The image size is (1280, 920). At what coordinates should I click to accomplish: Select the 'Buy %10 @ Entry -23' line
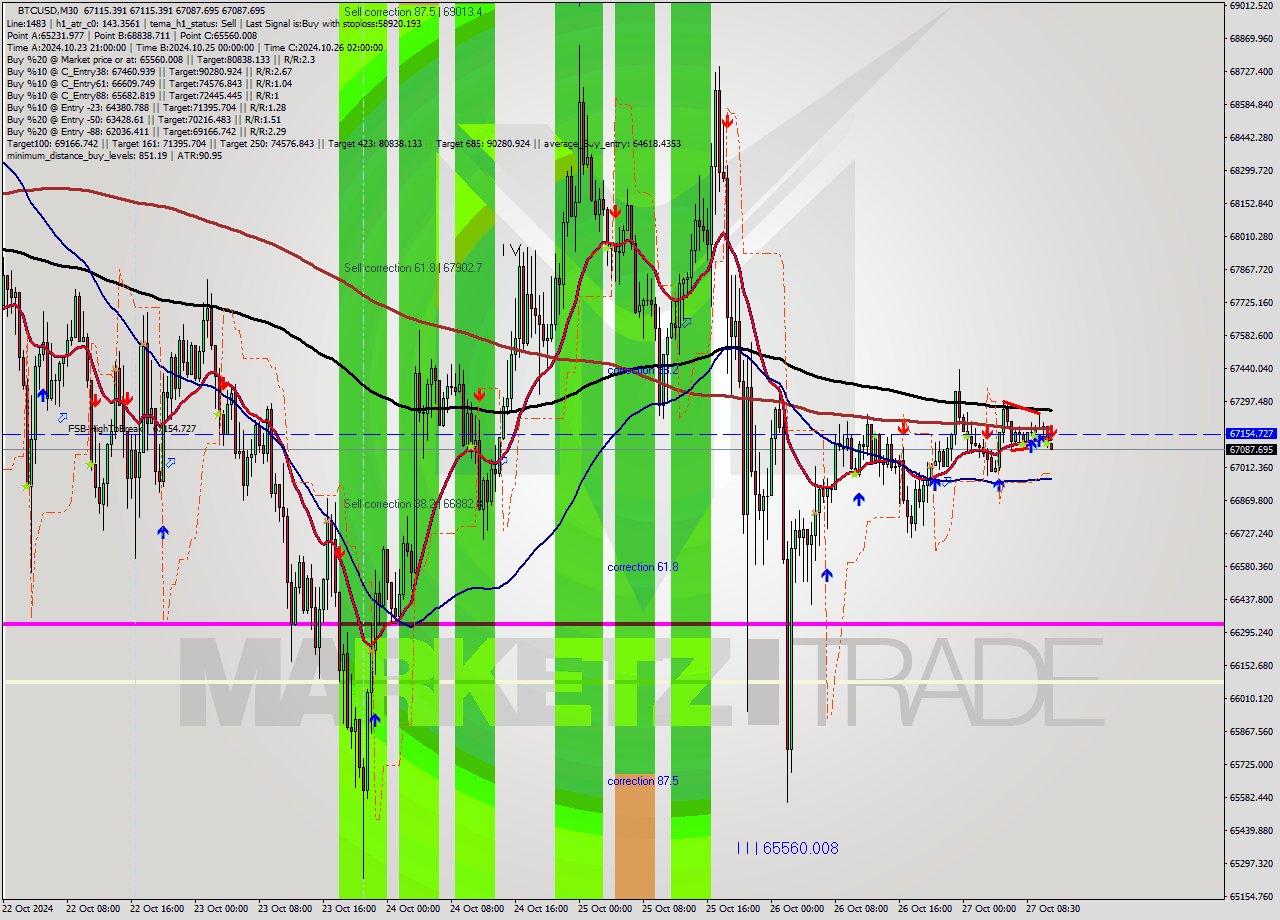point(146,107)
